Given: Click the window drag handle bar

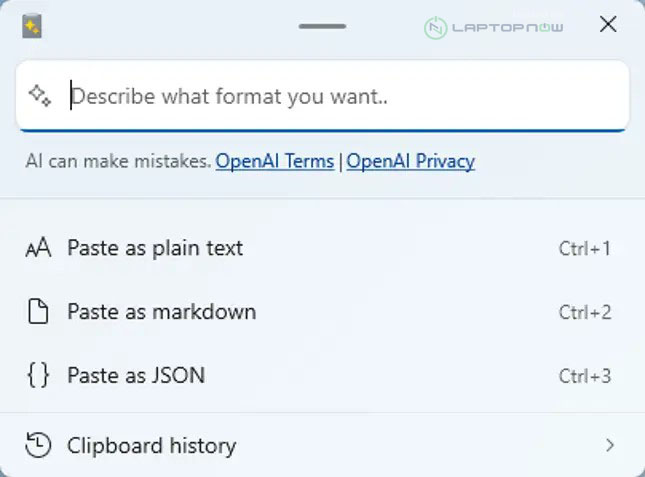Looking at the screenshot, I should point(322,26).
